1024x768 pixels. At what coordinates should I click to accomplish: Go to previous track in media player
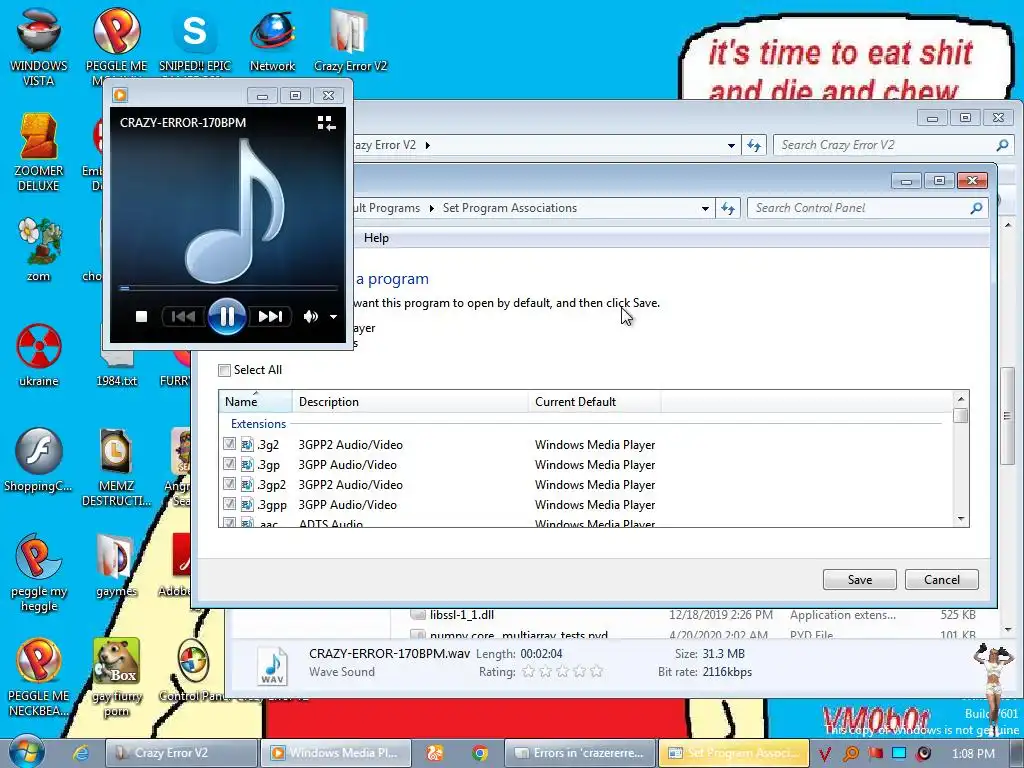point(183,317)
